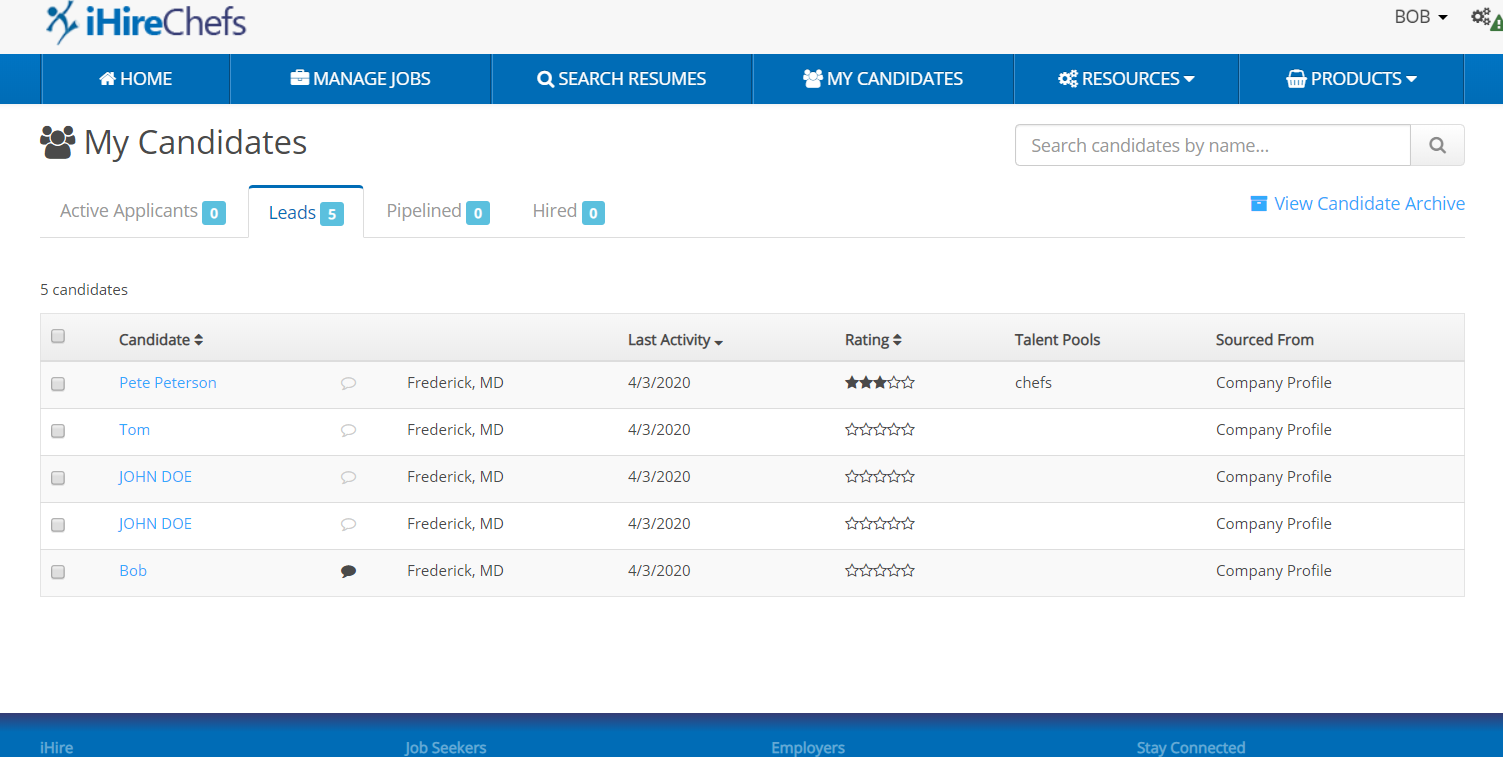Expand the Products menu

click(1351, 79)
